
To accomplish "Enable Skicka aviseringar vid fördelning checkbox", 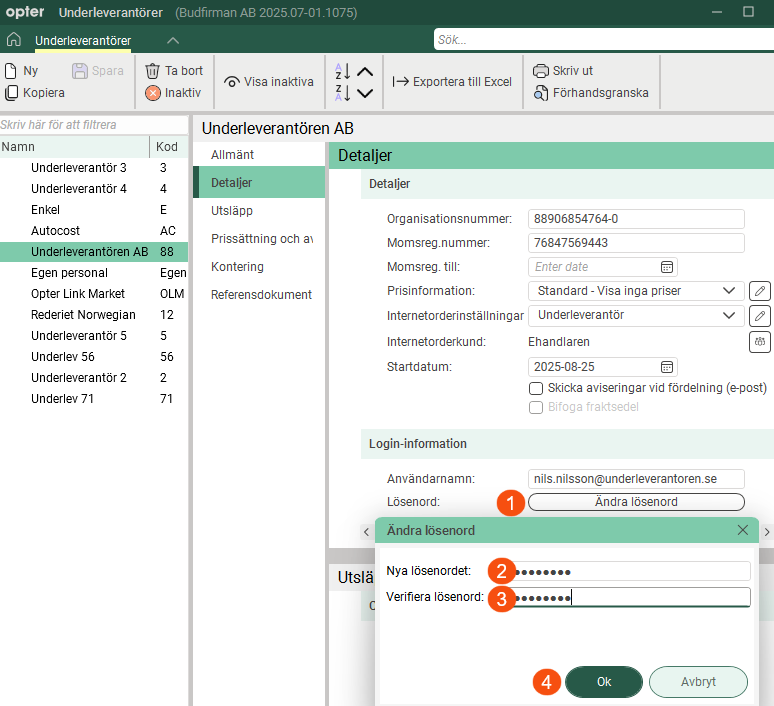I will 535,388.
